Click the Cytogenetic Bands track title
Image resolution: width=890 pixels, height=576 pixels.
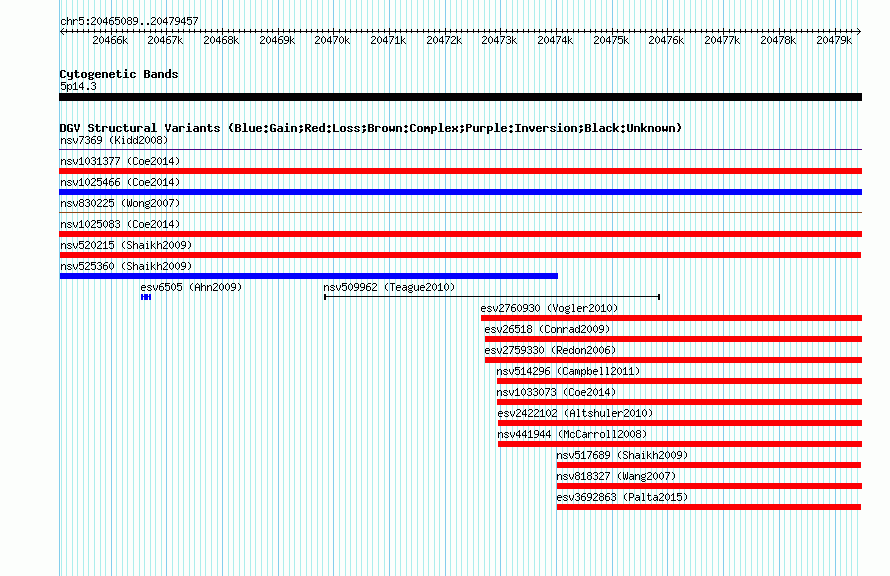[119, 74]
